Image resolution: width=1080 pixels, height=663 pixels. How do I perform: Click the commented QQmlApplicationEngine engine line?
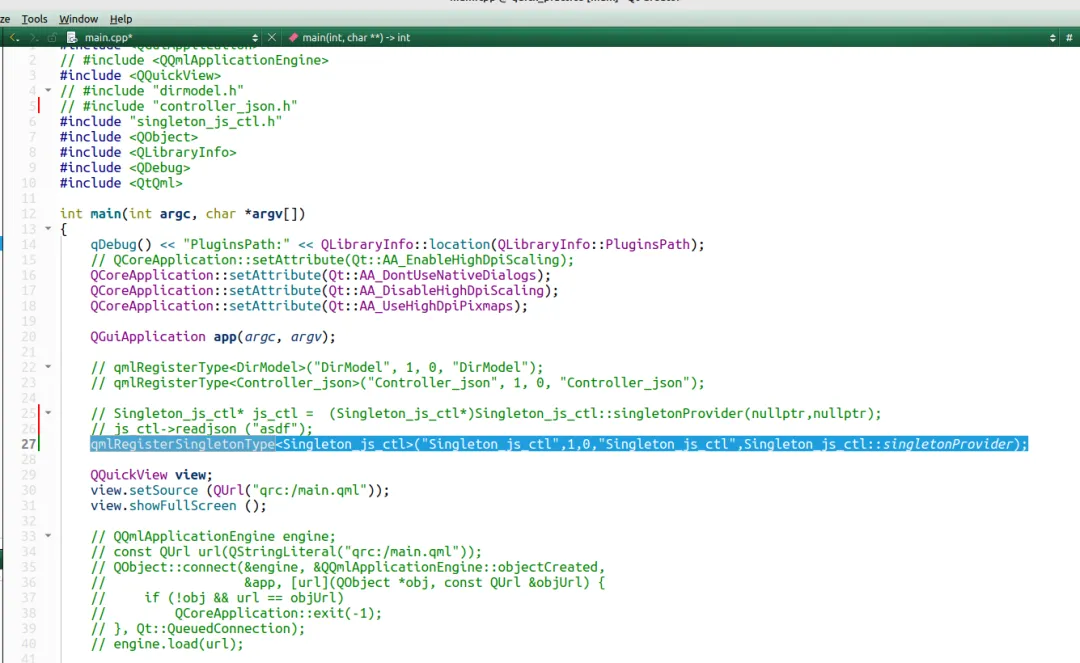(x=213, y=536)
